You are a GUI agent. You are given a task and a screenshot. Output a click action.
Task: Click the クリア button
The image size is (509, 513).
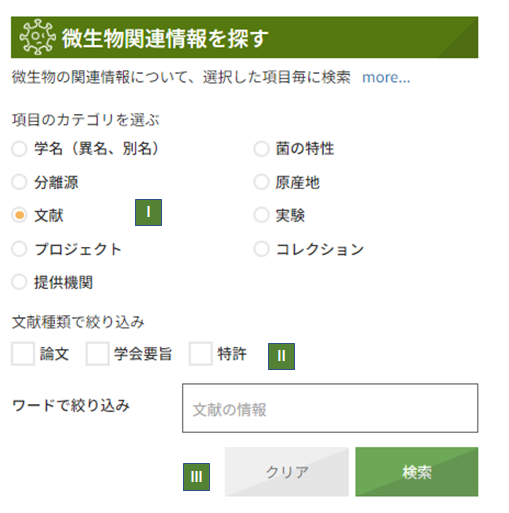tap(287, 472)
